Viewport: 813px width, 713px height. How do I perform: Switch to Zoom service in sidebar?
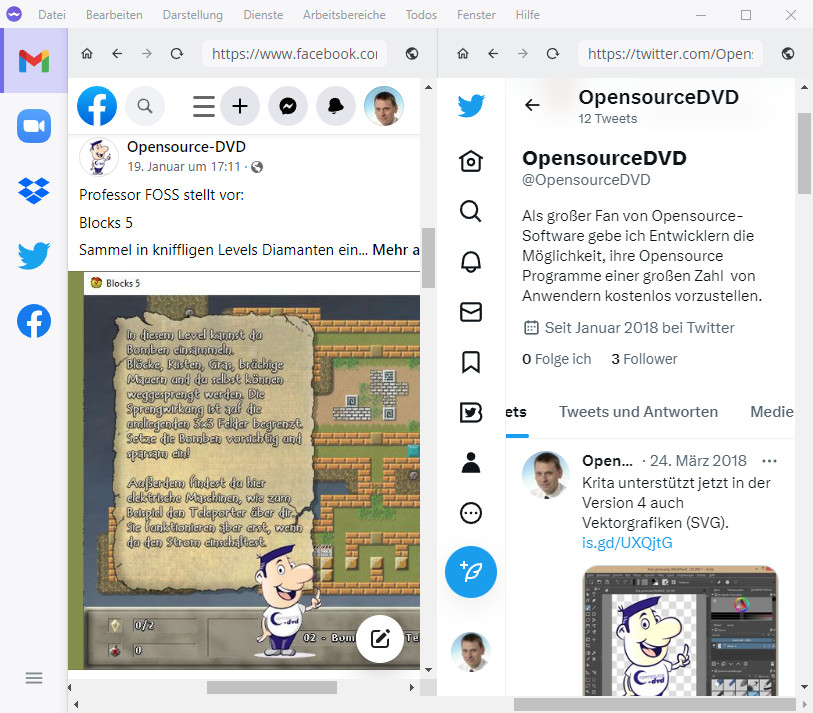point(33,126)
